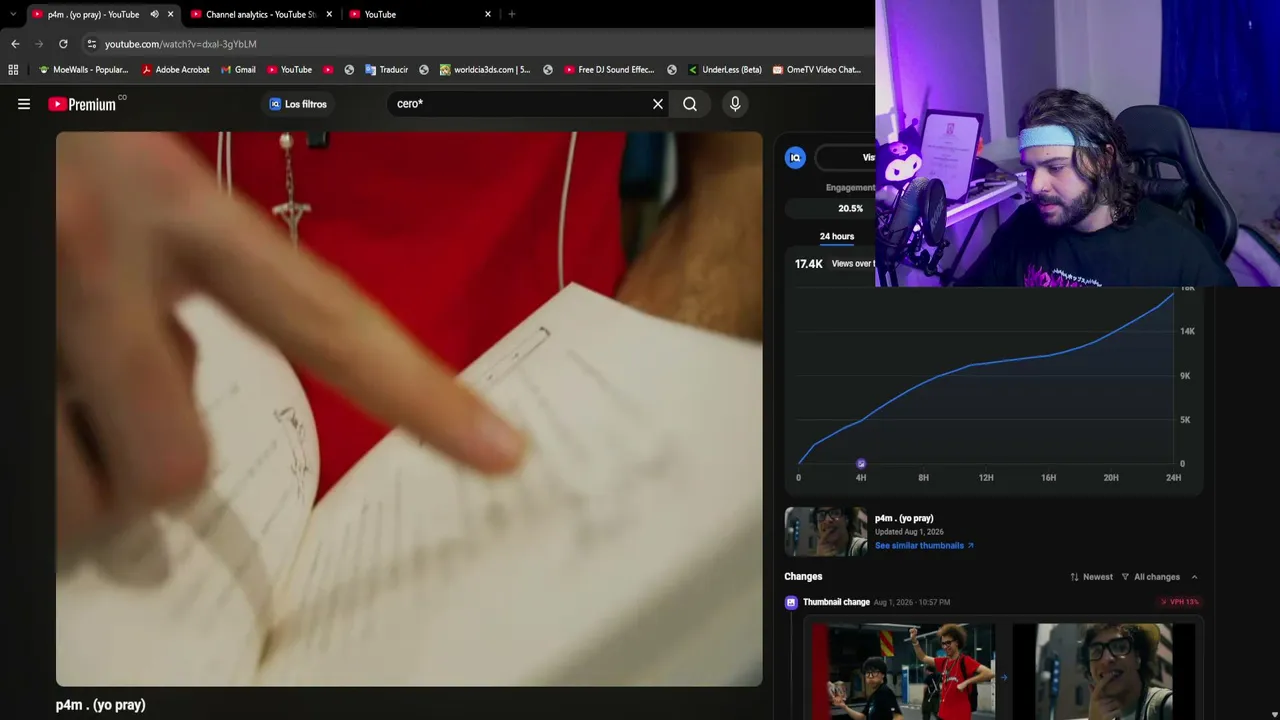The width and height of the screenshot is (1280, 720).
Task: Open the YouTube bookmark in bookmarks bar
Action: click(x=289, y=70)
